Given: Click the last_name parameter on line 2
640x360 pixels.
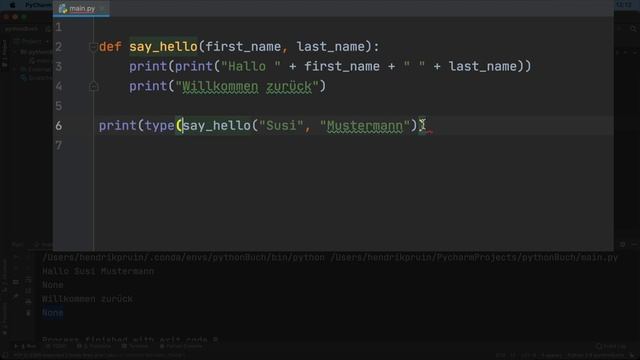Looking at the screenshot, I should coord(331,47).
